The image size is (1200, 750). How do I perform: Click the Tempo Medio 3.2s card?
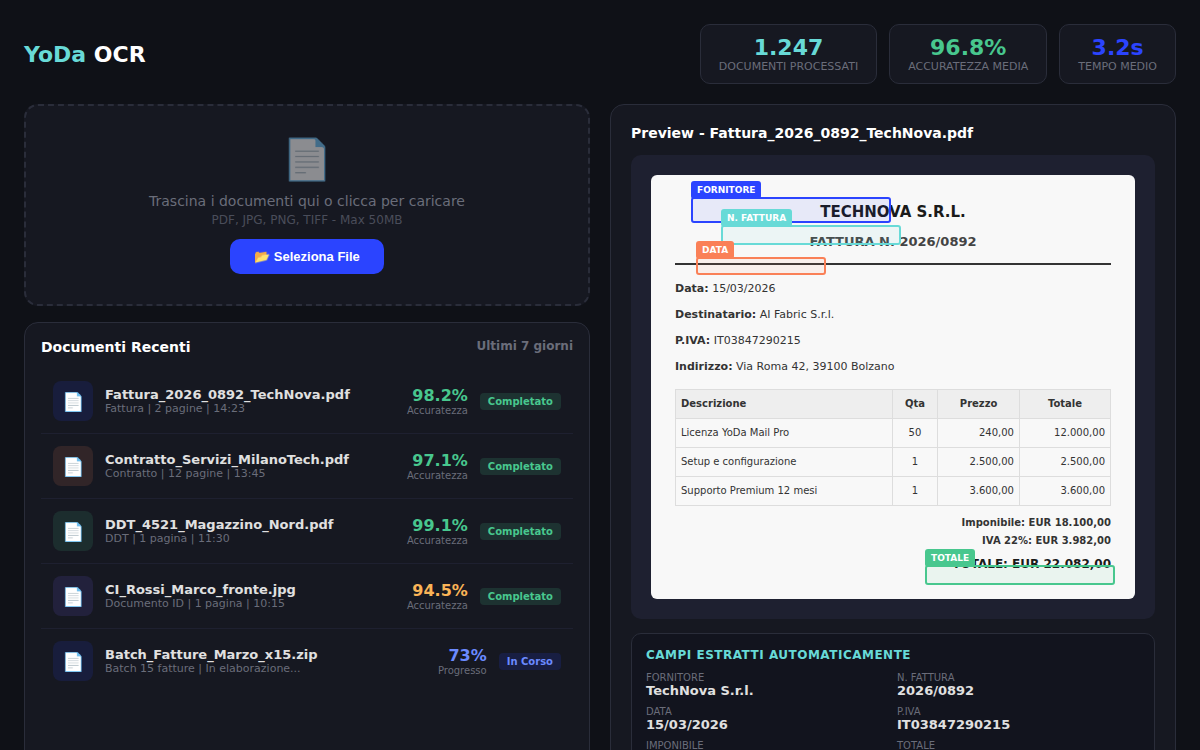tap(1117, 54)
